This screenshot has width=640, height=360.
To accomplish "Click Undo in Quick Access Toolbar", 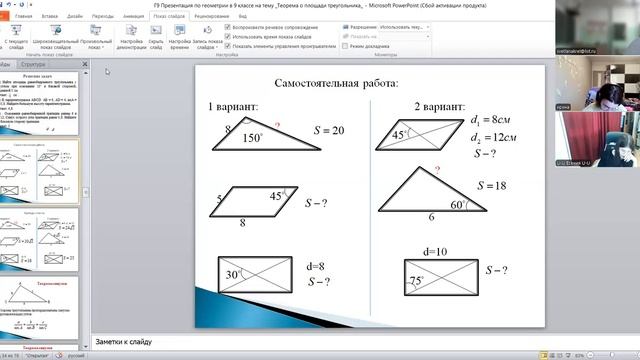I will pyautogui.click(x=9, y=5).
